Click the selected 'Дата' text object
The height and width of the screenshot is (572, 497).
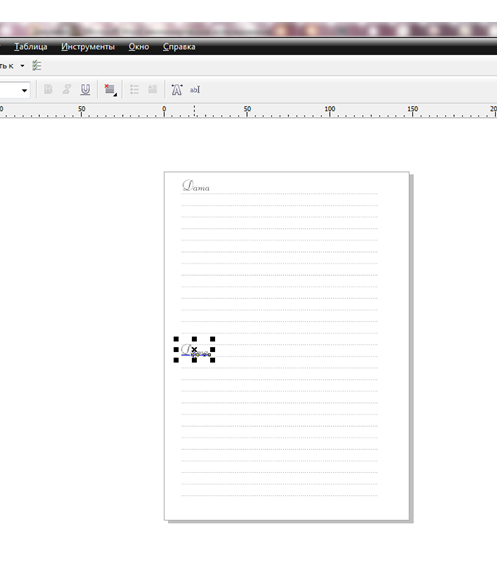click(196, 350)
